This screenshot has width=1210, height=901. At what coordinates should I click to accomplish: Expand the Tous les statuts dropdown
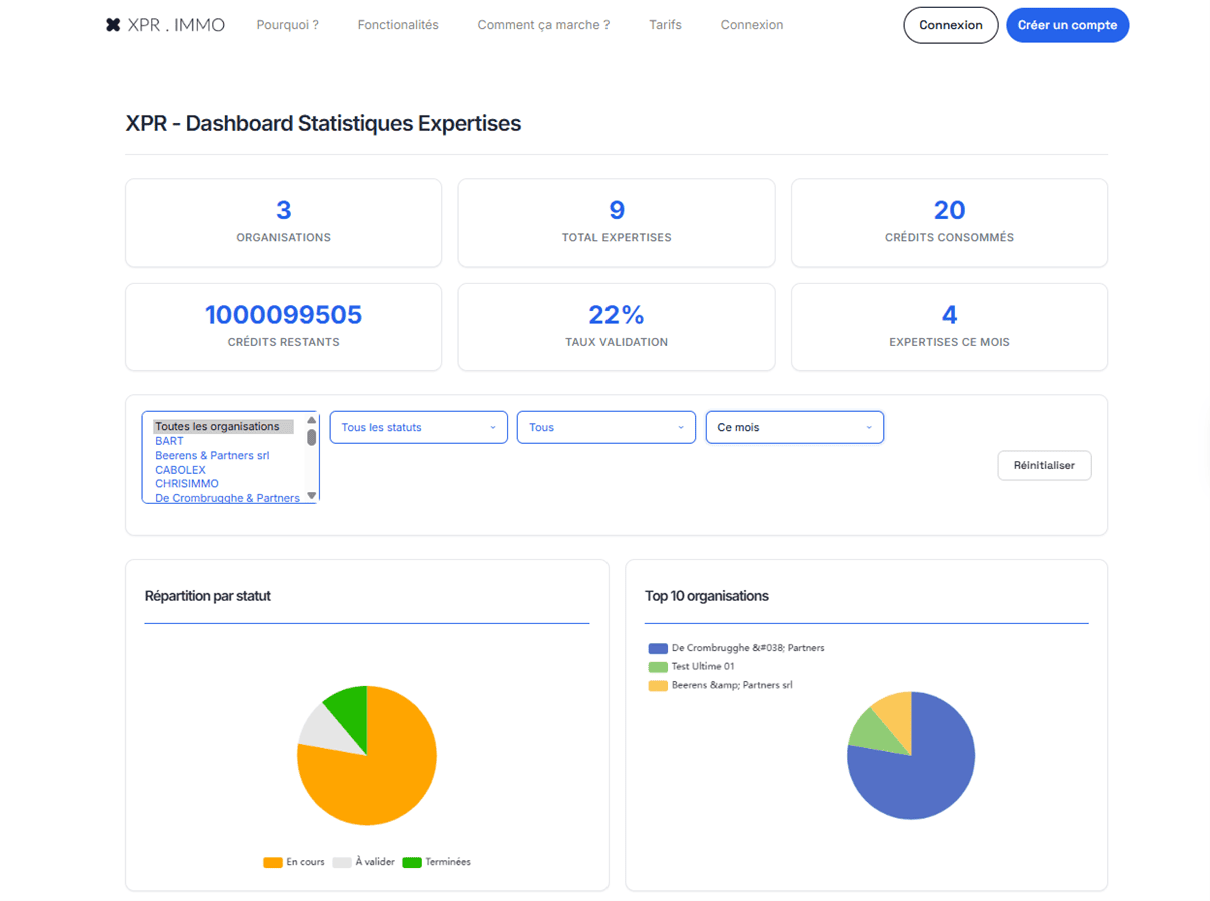[418, 427]
